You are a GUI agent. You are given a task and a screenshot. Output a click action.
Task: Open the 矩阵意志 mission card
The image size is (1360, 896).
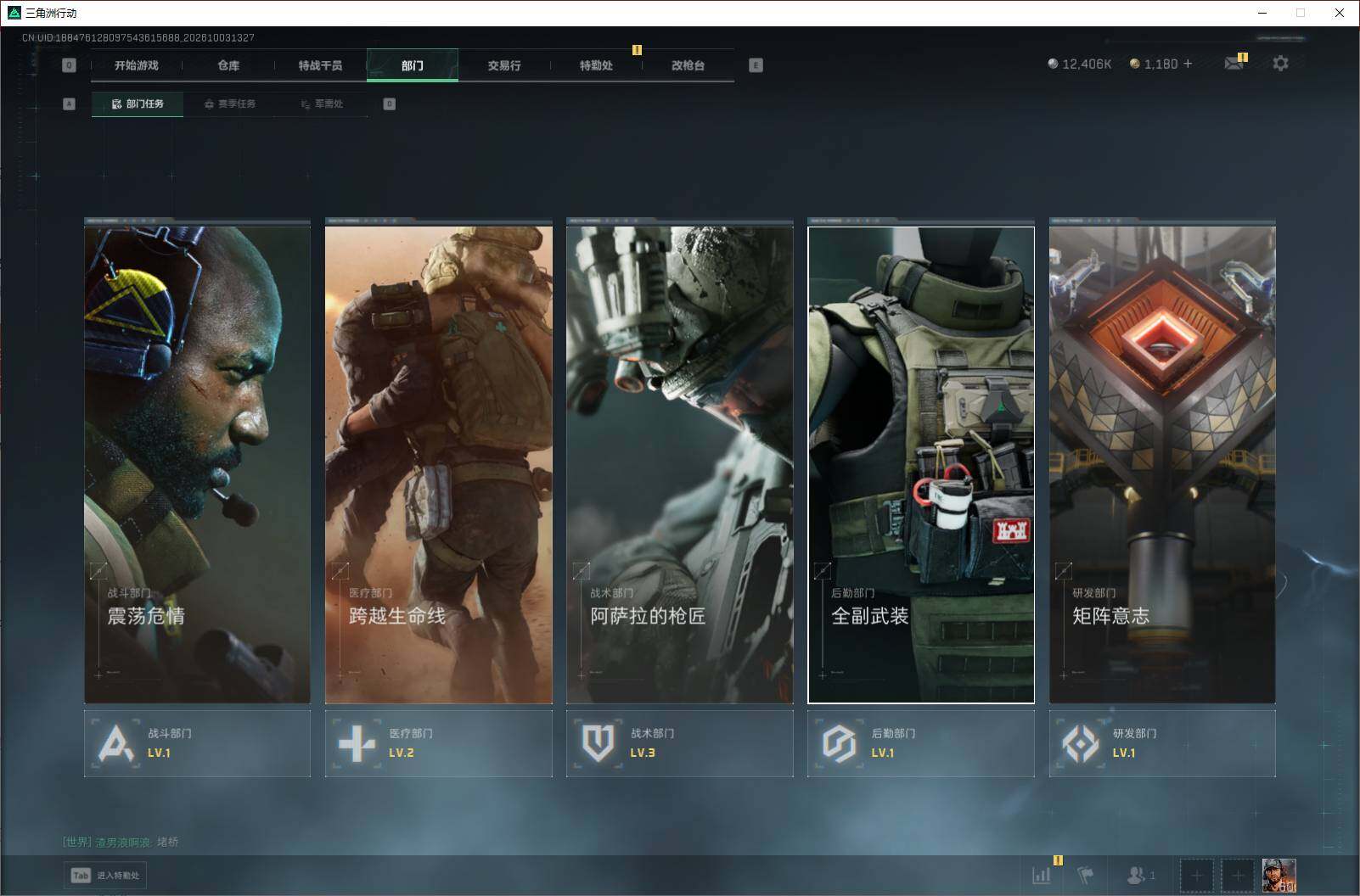[x=1162, y=465]
